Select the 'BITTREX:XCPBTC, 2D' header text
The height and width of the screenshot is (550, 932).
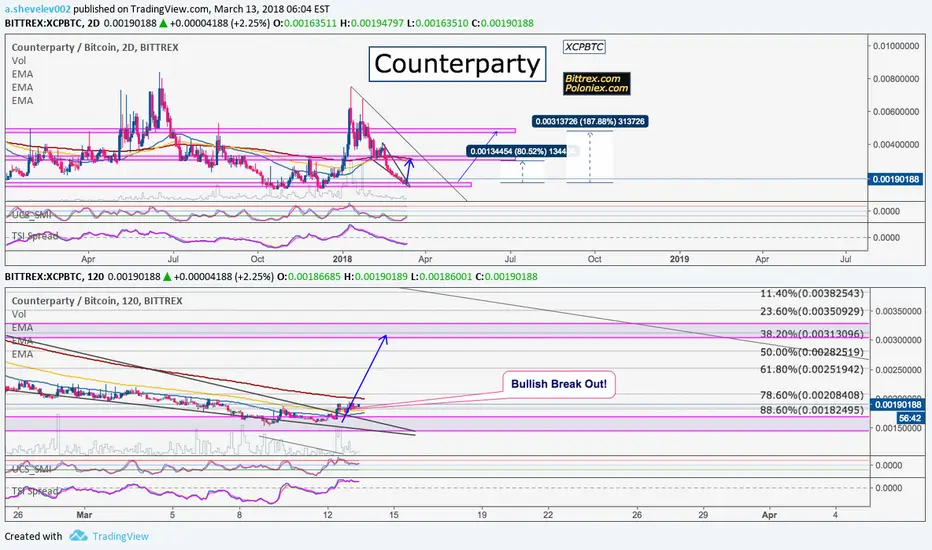(x=52, y=24)
